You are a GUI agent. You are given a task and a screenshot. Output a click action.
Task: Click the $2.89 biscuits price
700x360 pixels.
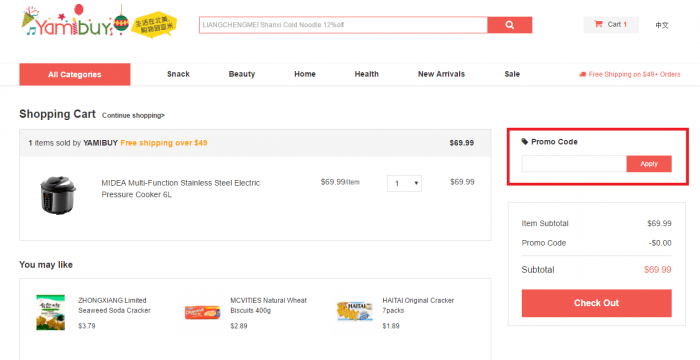tap(239, 326)
